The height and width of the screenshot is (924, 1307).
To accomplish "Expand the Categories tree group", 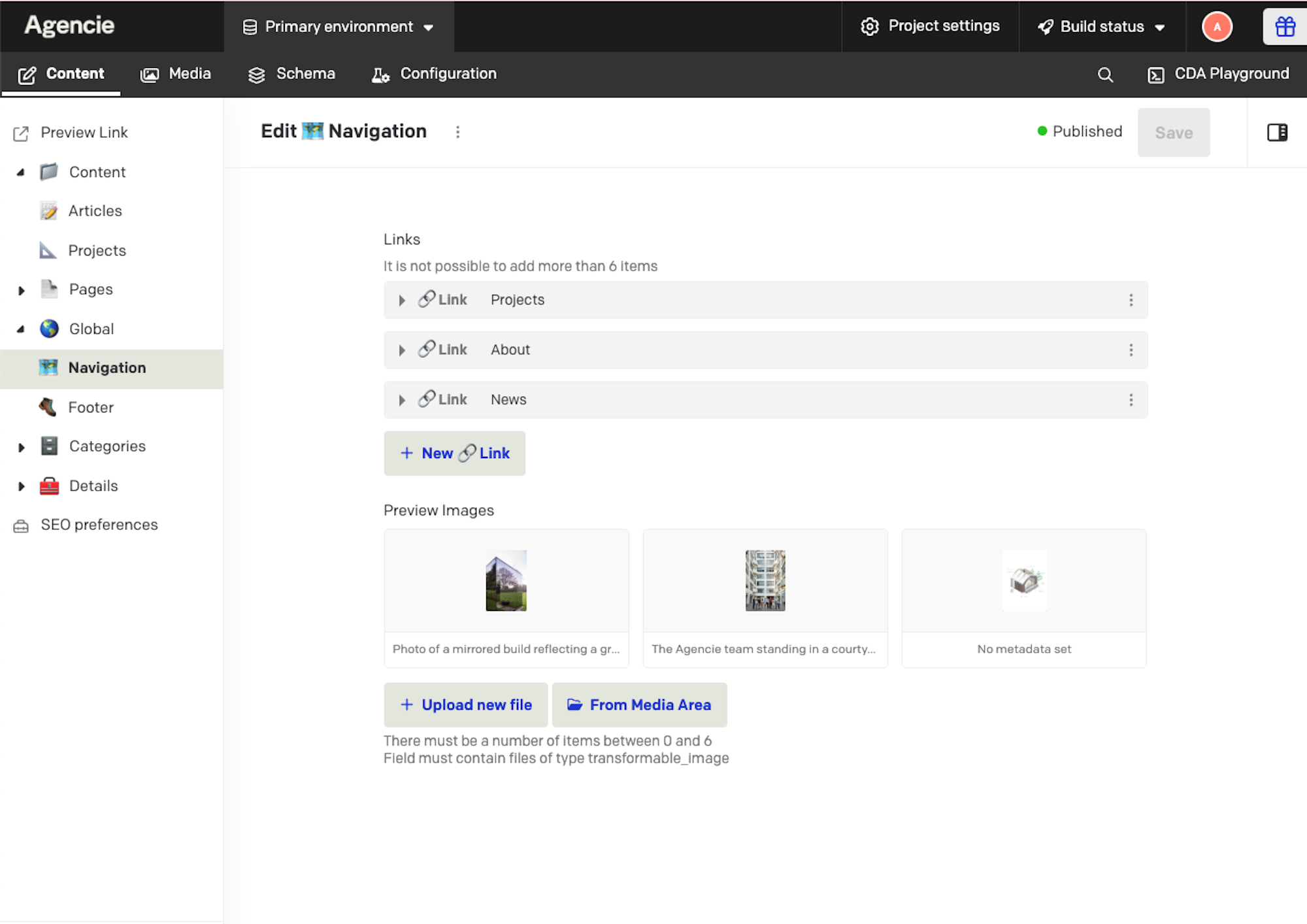I will [21, 447].
